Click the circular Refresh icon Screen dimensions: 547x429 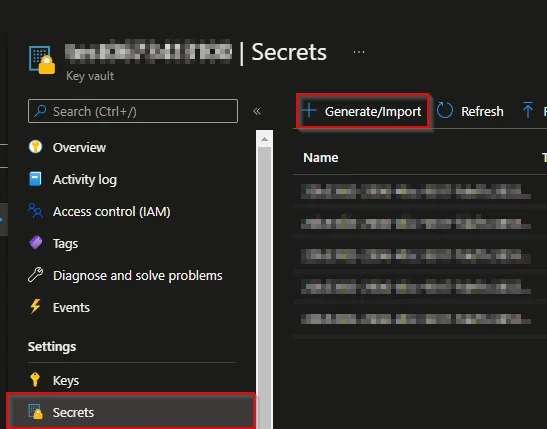(x=444, y=111)
